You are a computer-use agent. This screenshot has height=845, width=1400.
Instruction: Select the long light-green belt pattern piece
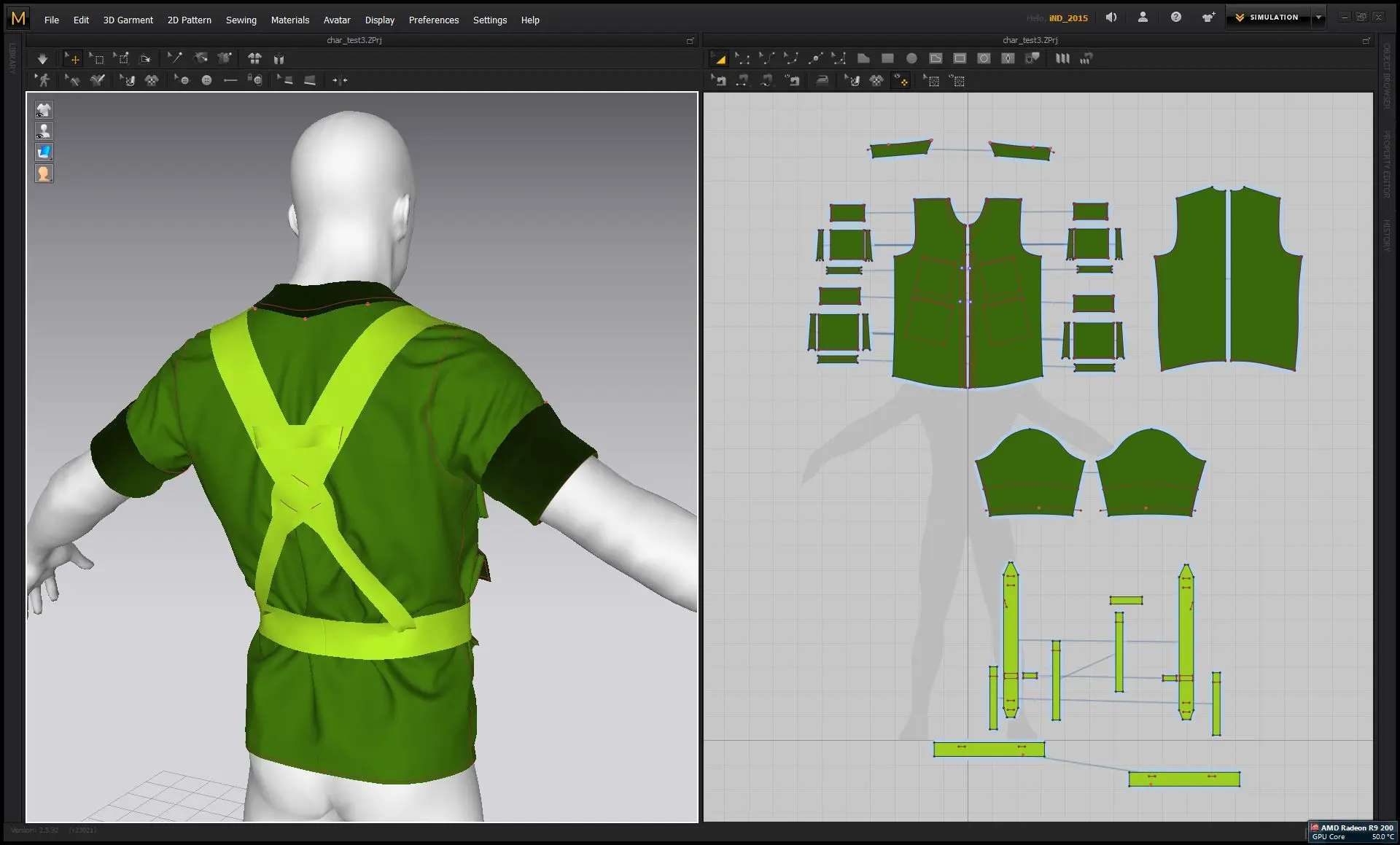[x=988, y=749]
